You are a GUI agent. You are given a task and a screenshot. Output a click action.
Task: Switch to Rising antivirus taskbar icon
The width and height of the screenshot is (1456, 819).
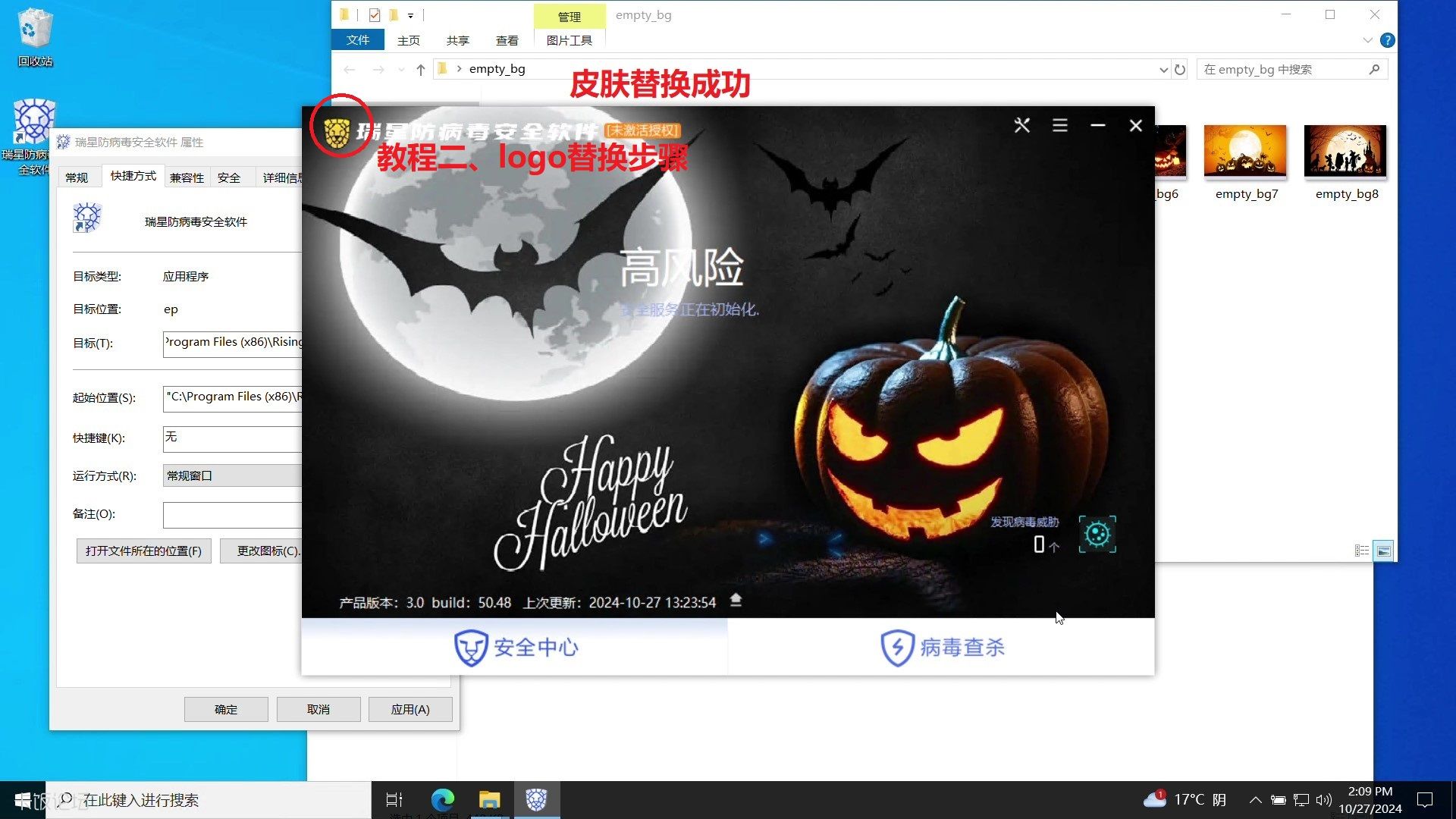pos(536,799)
